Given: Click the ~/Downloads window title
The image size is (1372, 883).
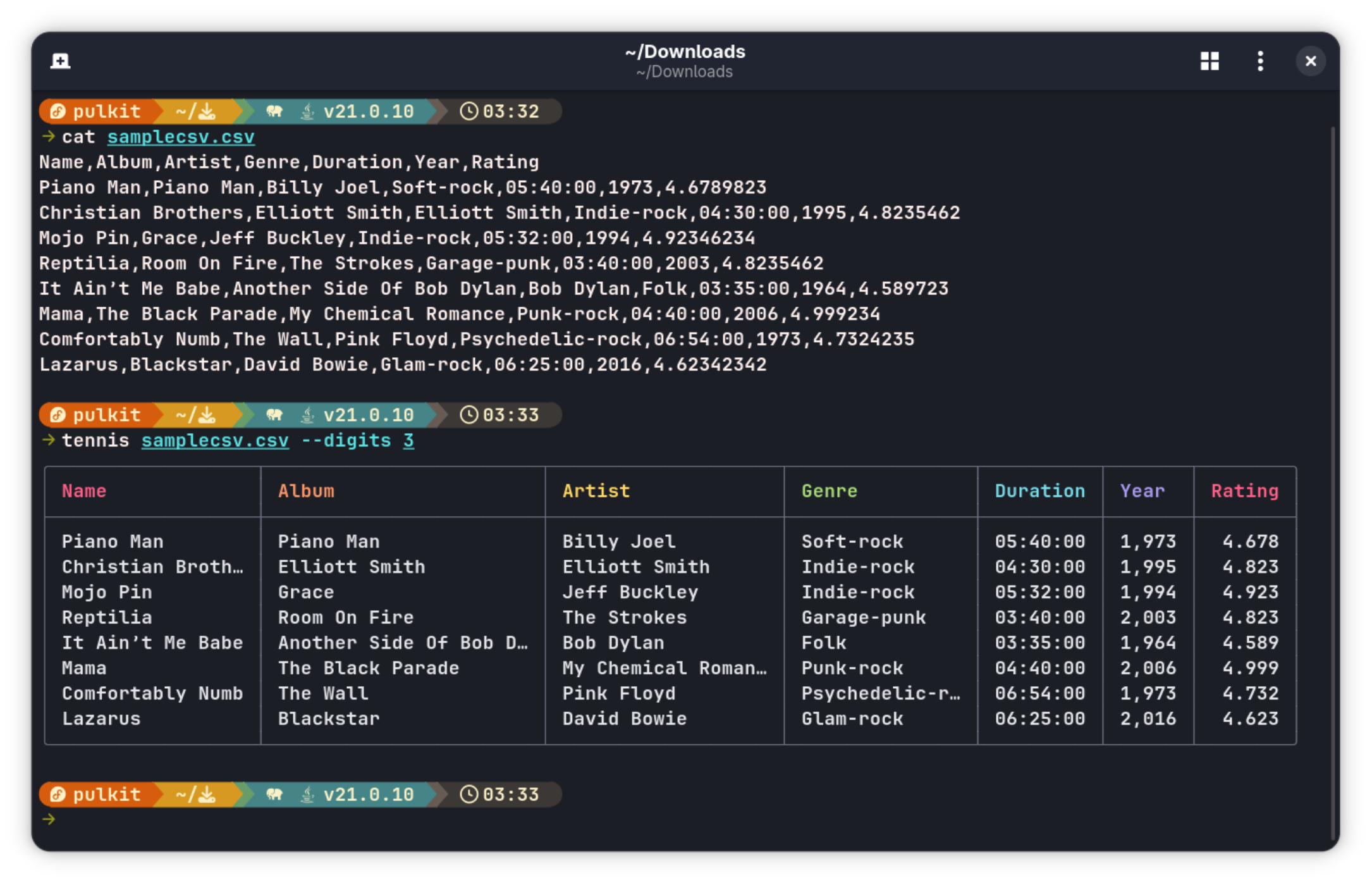Looking at the screenshot, I should (x=685, y=52).
